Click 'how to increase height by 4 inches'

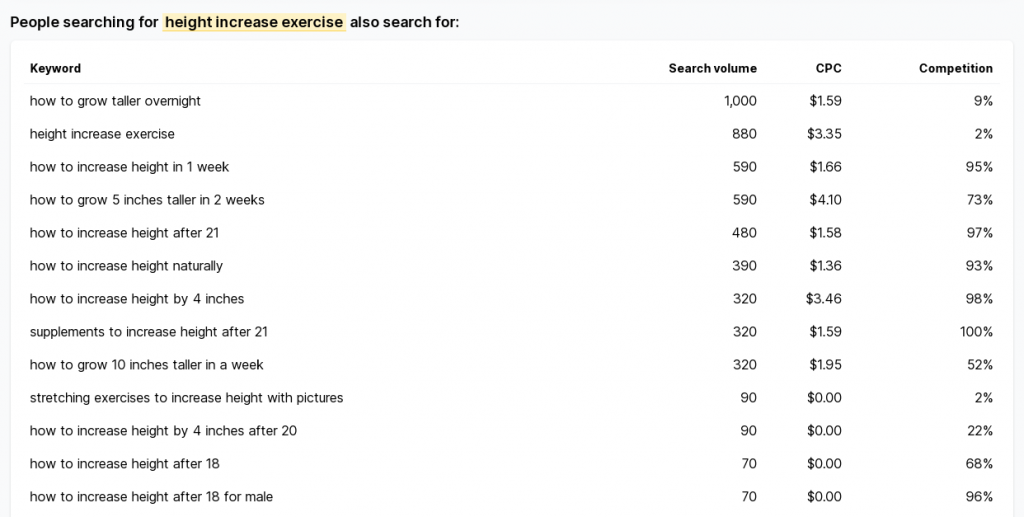click(x=137, y=299)
